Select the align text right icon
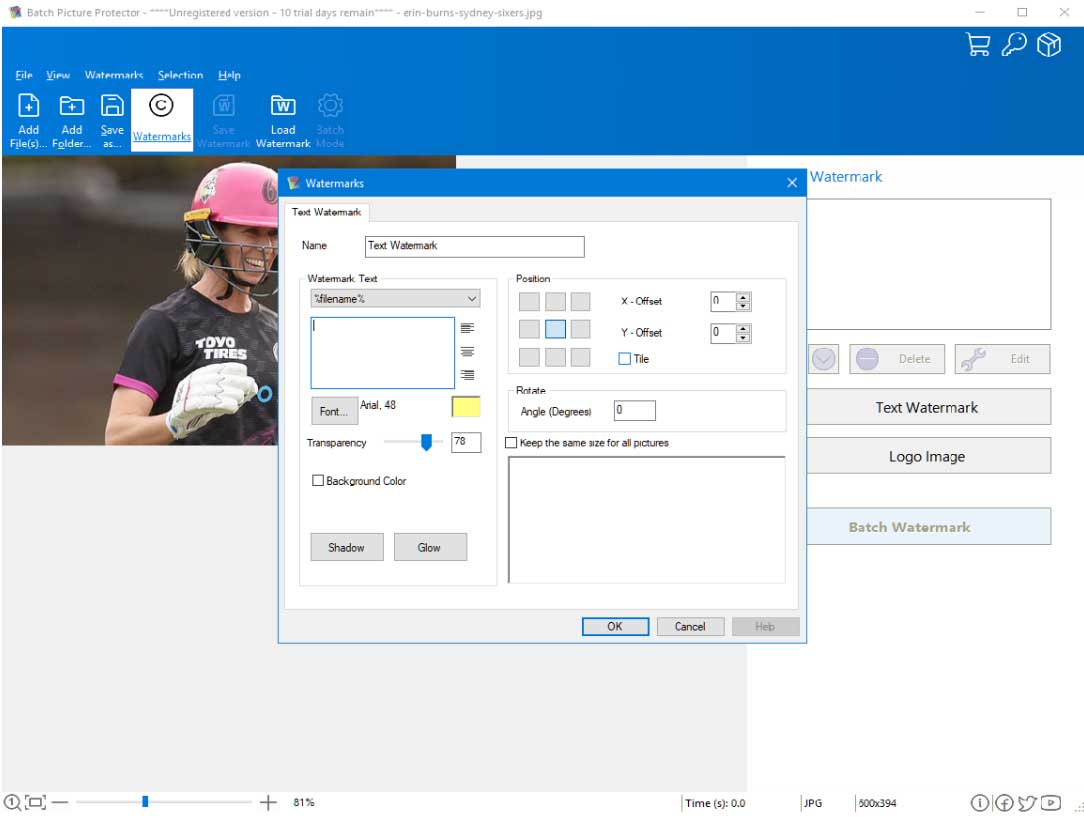This screenshot has width=1084, height=822. tap(467, 375)
